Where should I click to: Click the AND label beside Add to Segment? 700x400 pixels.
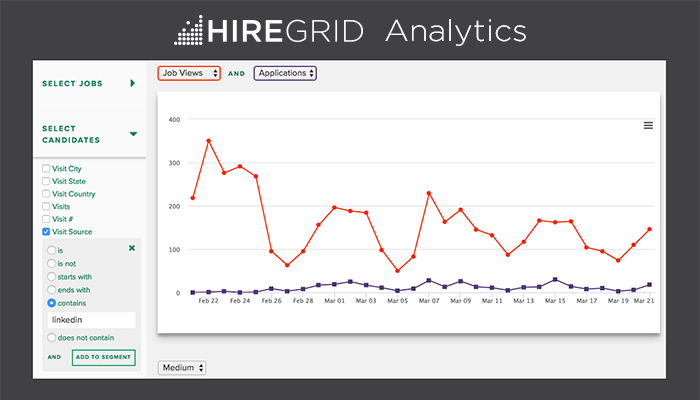point(54,357)
